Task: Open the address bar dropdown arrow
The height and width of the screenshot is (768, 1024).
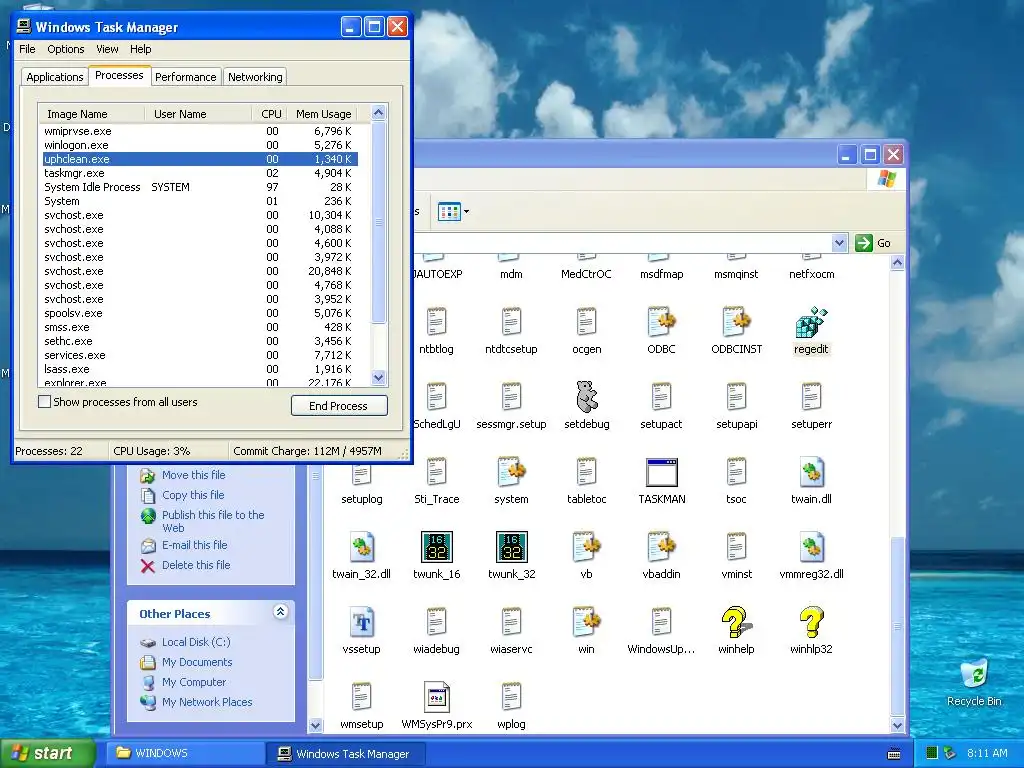Action: pyautogui.click(x=840, y=243)
